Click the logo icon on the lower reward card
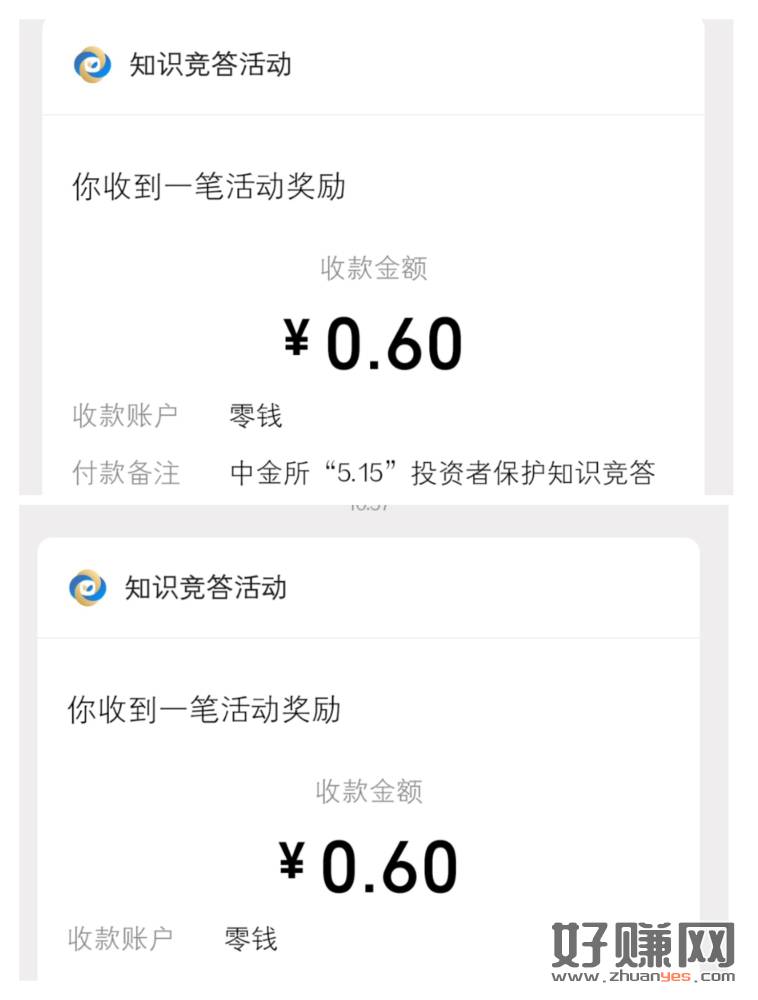 (87, 588)
